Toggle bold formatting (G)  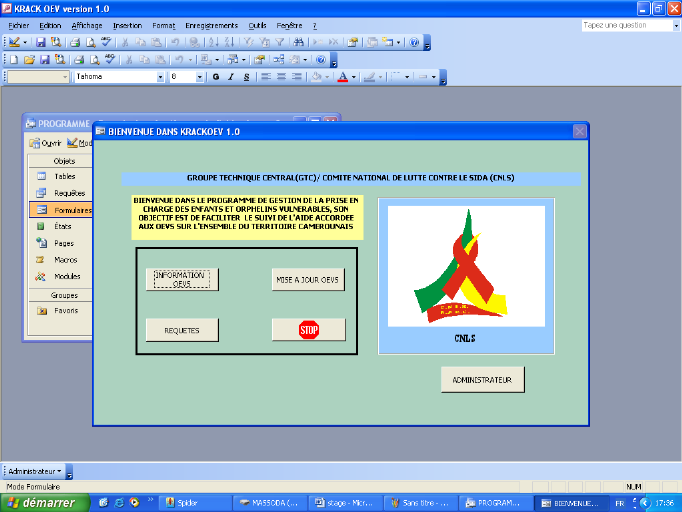point(216,77)
